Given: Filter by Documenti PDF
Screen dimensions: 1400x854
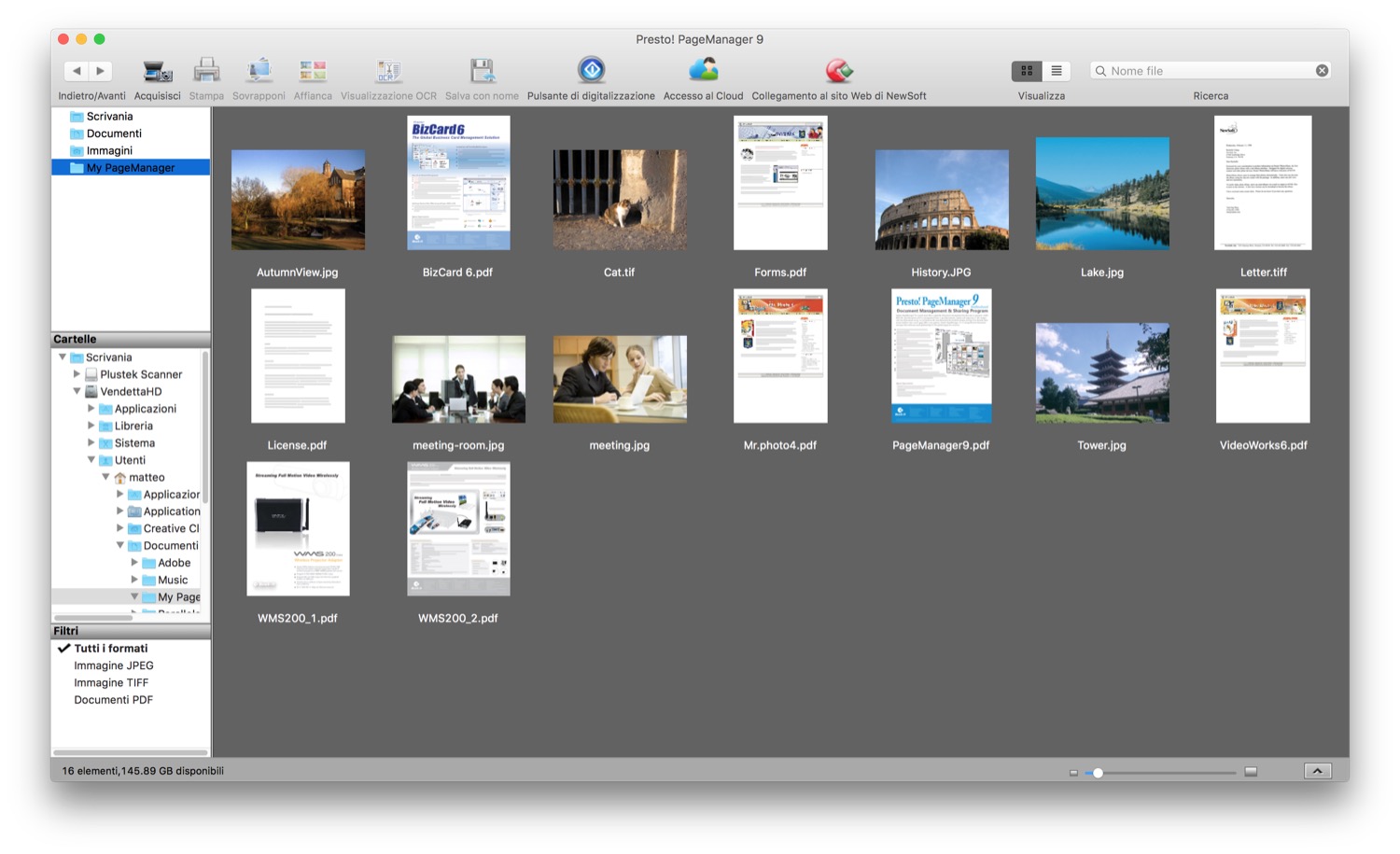Looking at the screenshot, I should (x=113, y=700).
